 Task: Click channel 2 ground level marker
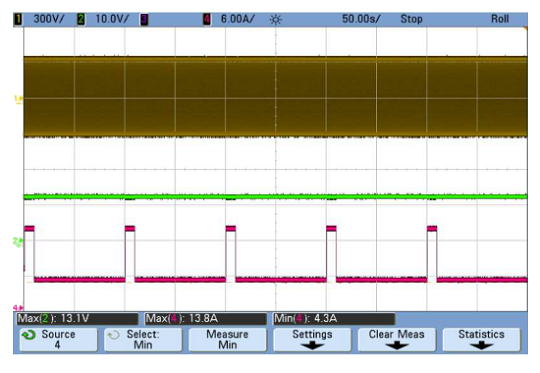click(18, 241)
